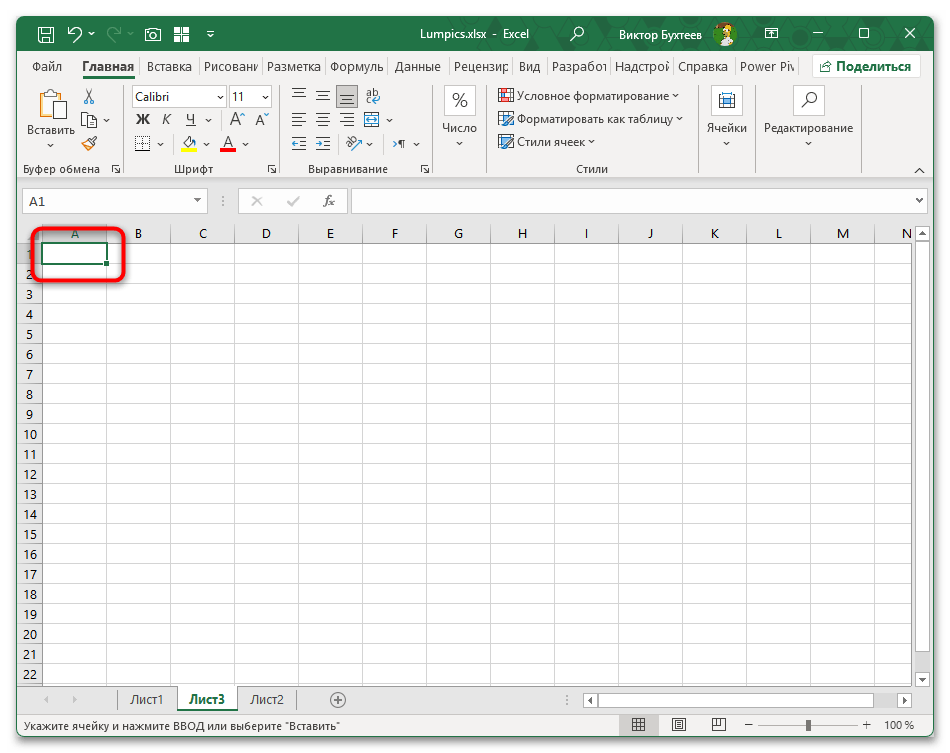Save the workbook using the floppy icon
This screenshot has height=753, width=950.
point(46,34)
